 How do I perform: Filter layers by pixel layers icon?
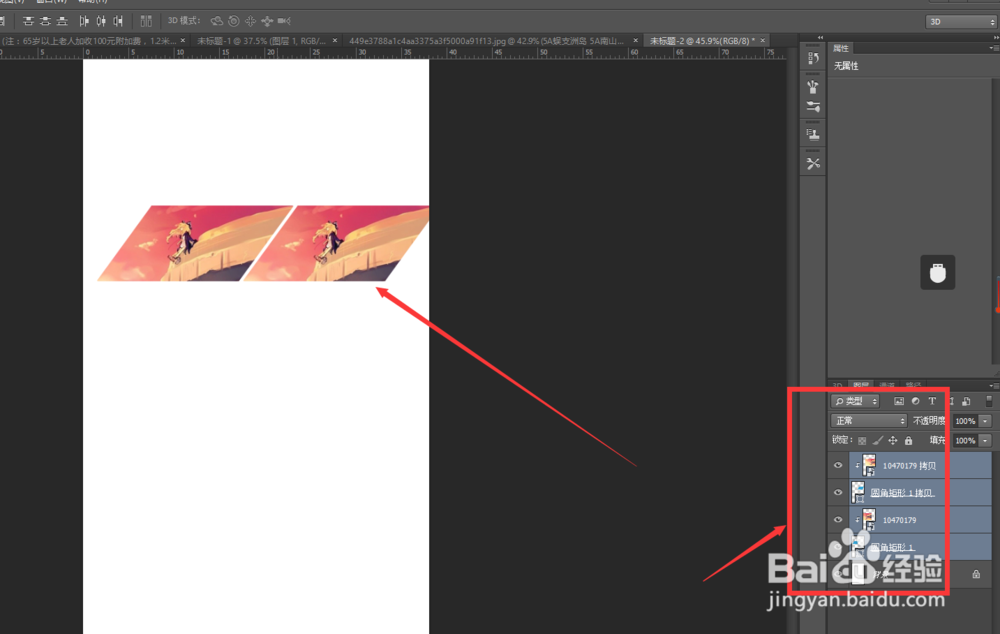point(899,401)
